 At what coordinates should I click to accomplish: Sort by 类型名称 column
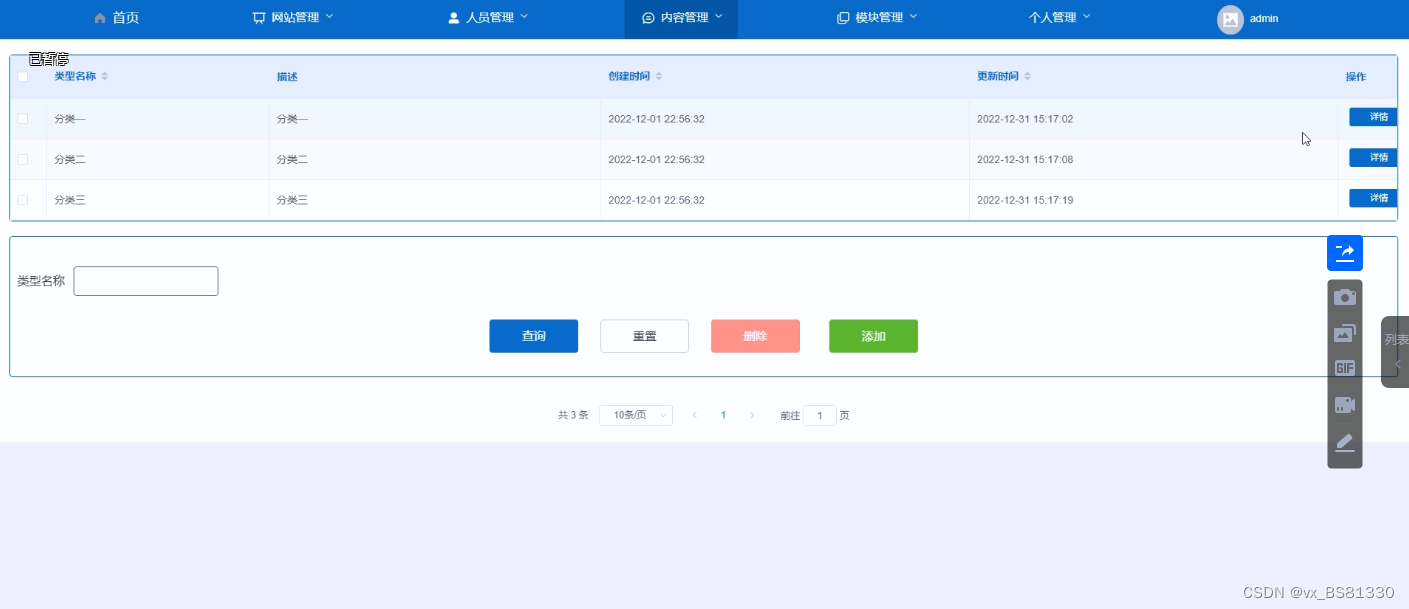point(105,77)
